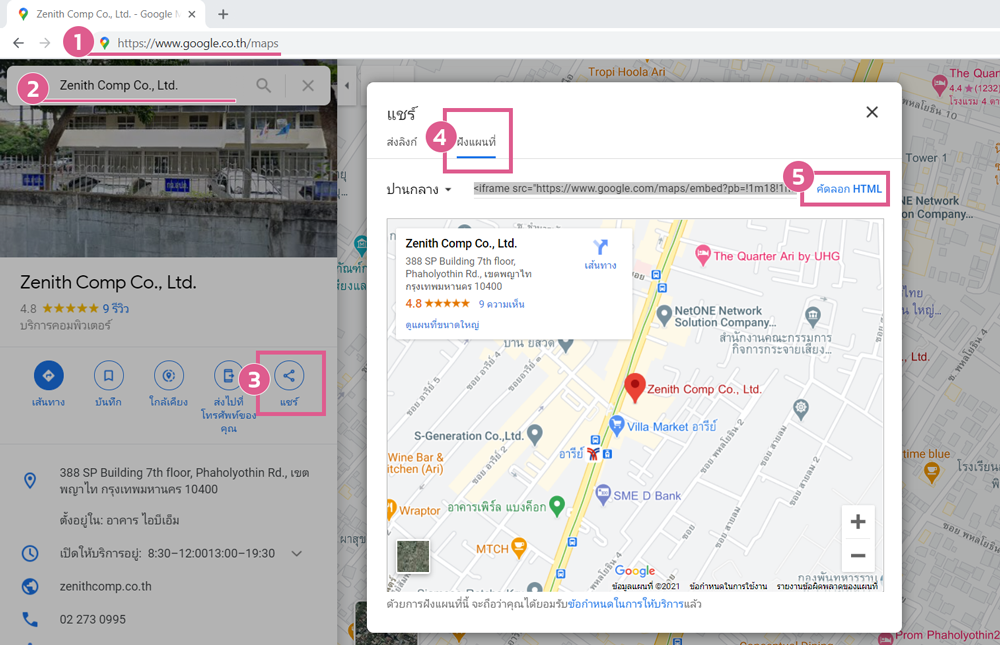This screenshot has width=1000, height=645.
Task: Toggle satellite view thumbnail in preview
Action: tap(413, 556)
